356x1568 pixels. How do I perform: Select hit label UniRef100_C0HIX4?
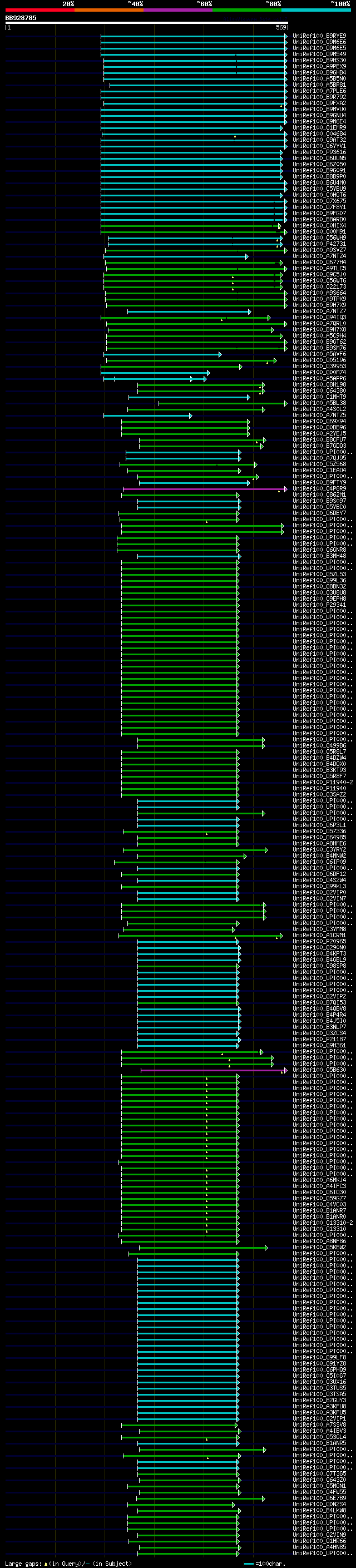(319, 225)
